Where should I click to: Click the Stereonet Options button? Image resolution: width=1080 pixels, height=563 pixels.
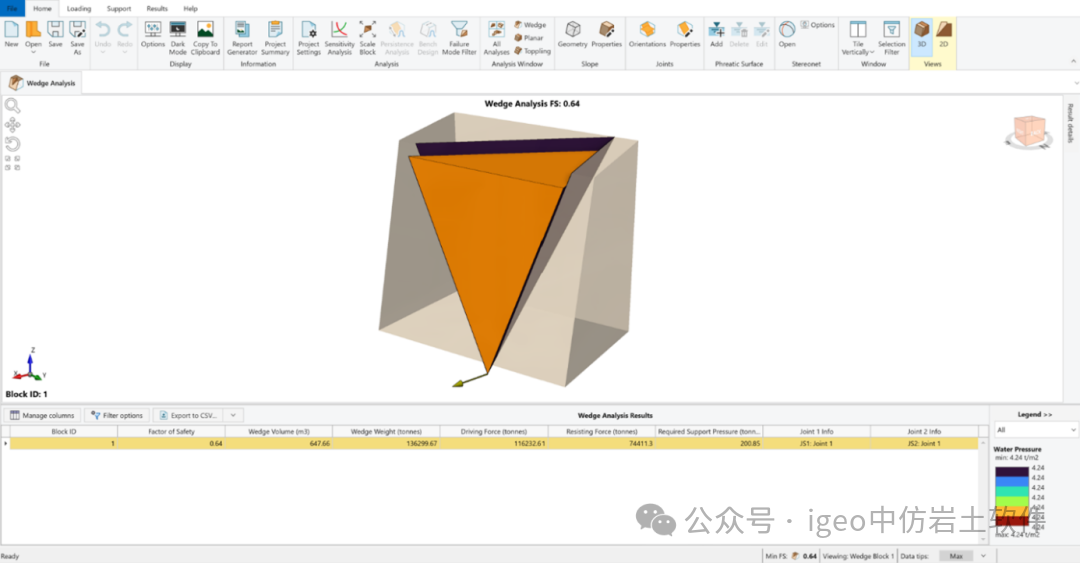click(818, 25)
